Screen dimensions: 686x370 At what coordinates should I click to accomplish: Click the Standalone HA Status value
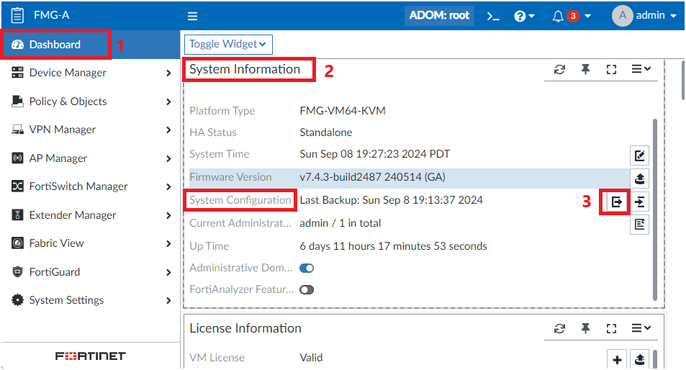(326, 133)
